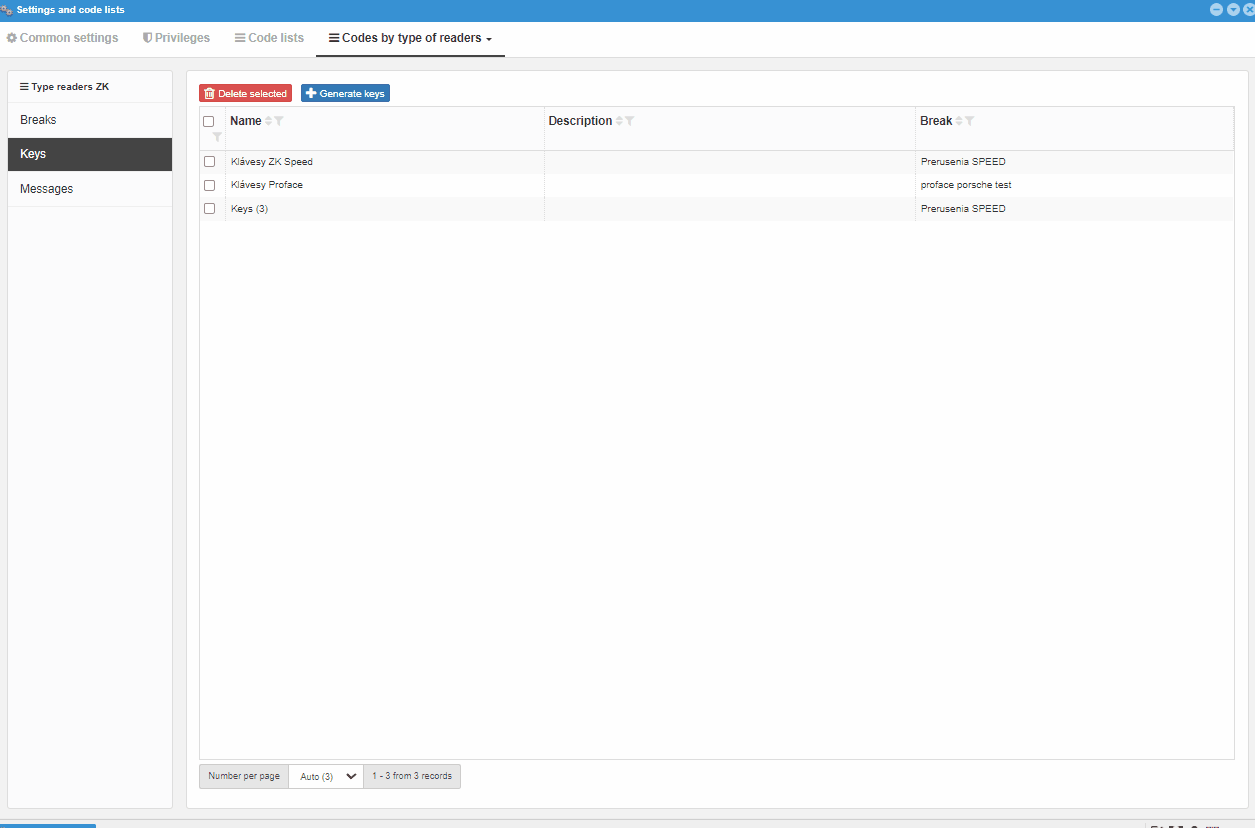Select the Klávesy Proface row checkbox
This screenshot has height=828, width=1255.
pyautogui.click(x=210, y=185)
